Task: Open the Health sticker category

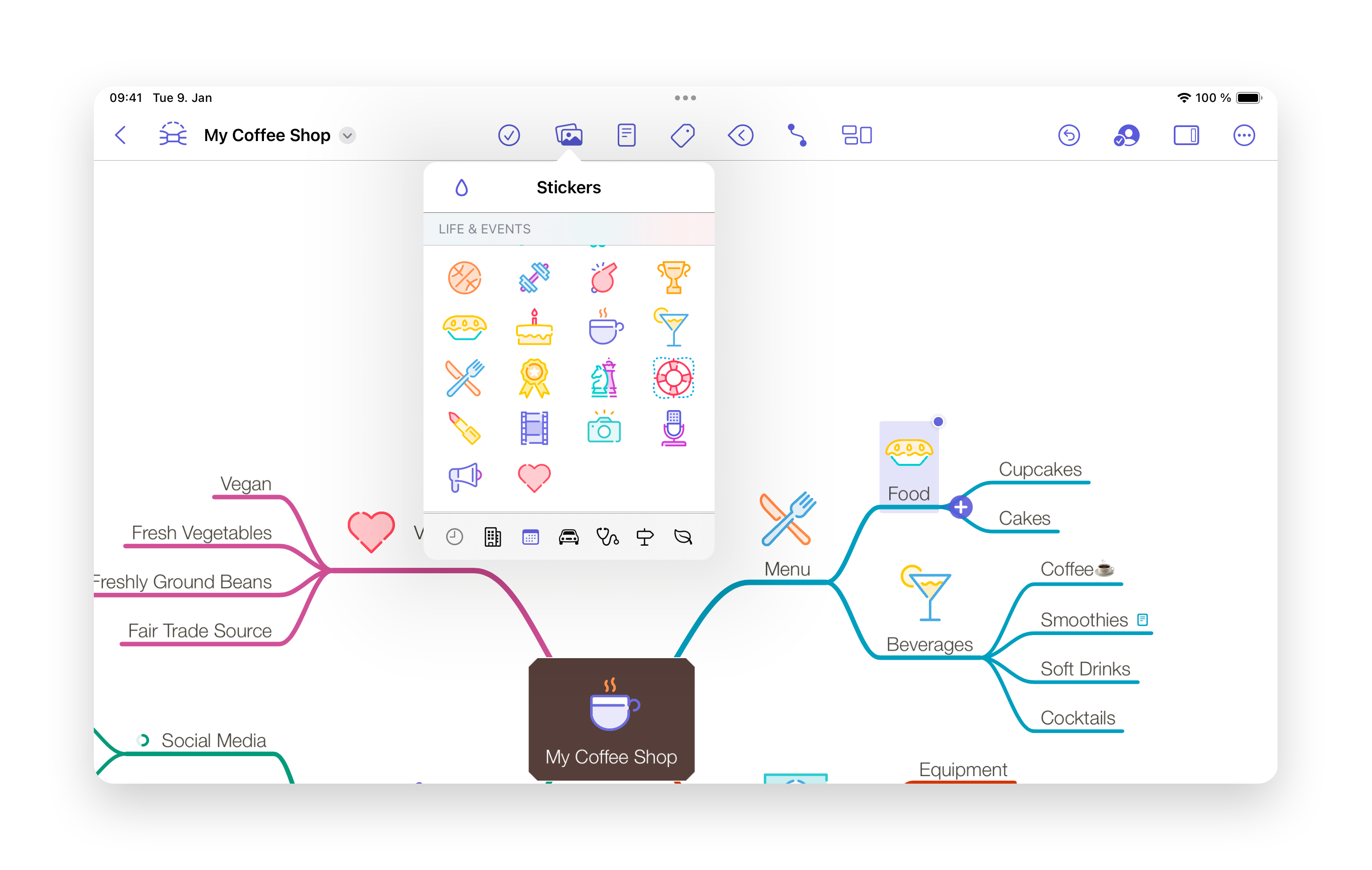Action: click(x=607, y=536)
